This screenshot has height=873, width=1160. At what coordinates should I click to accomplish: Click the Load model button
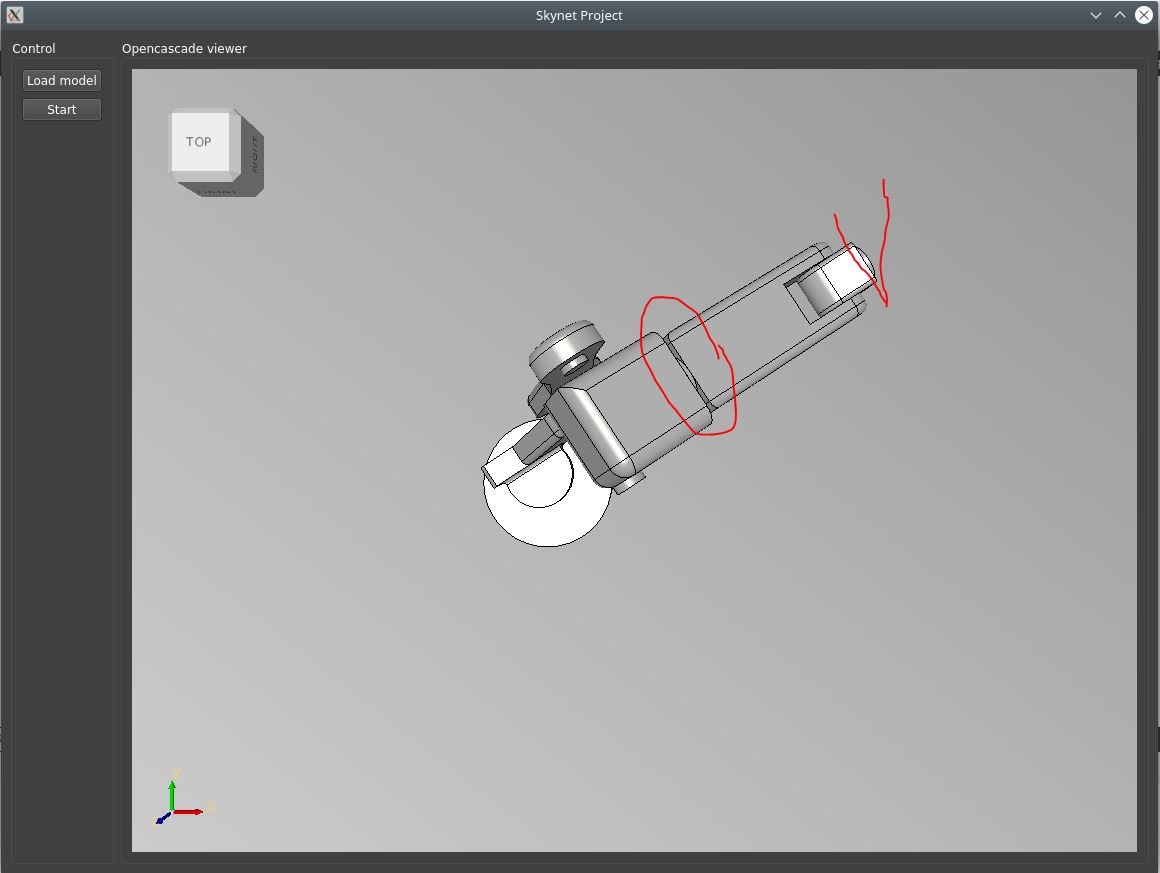(x=61, y=80)
